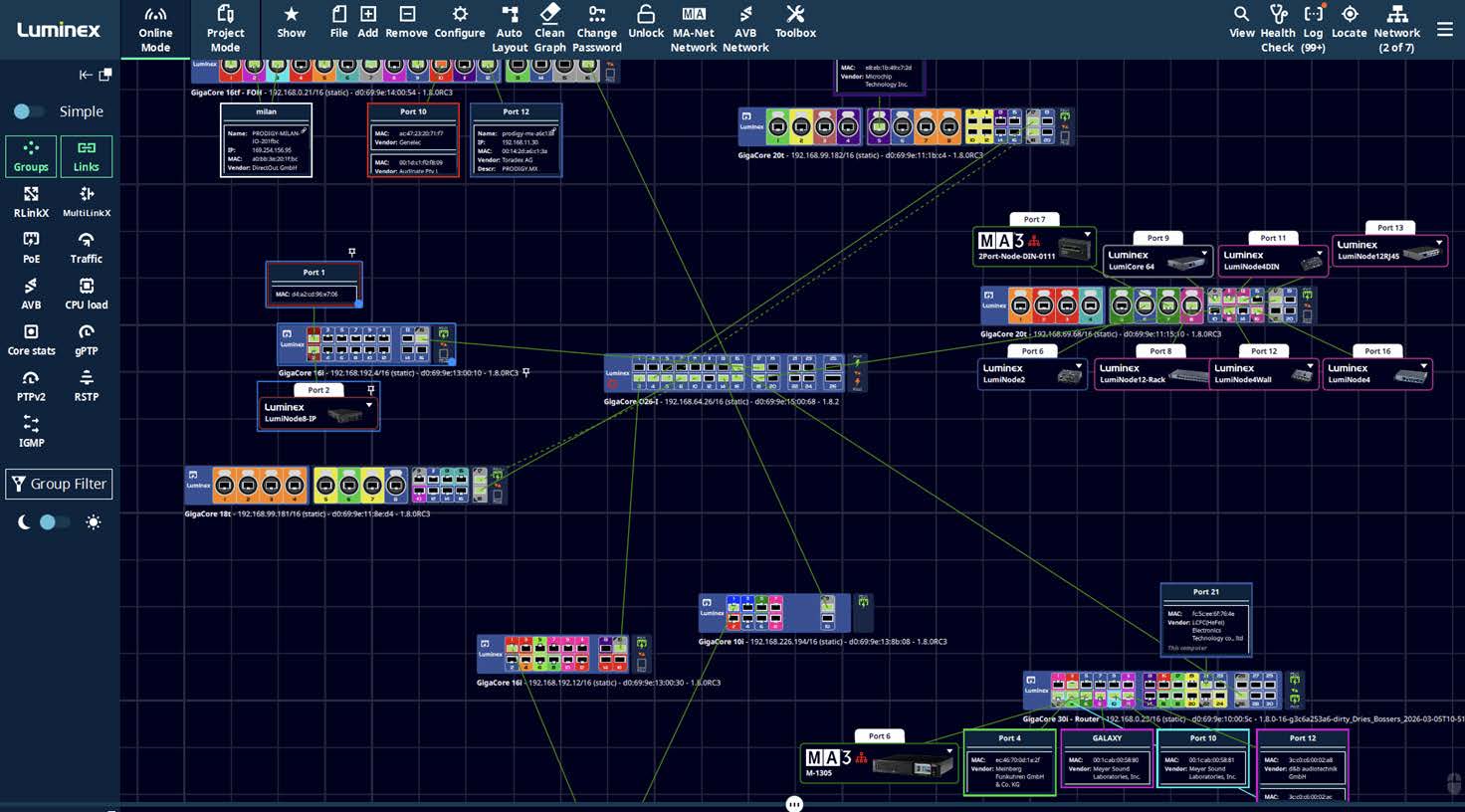Toggle the PoE overlay
The height and width of the screenshot is (812, 1465).
coord(31,248)
